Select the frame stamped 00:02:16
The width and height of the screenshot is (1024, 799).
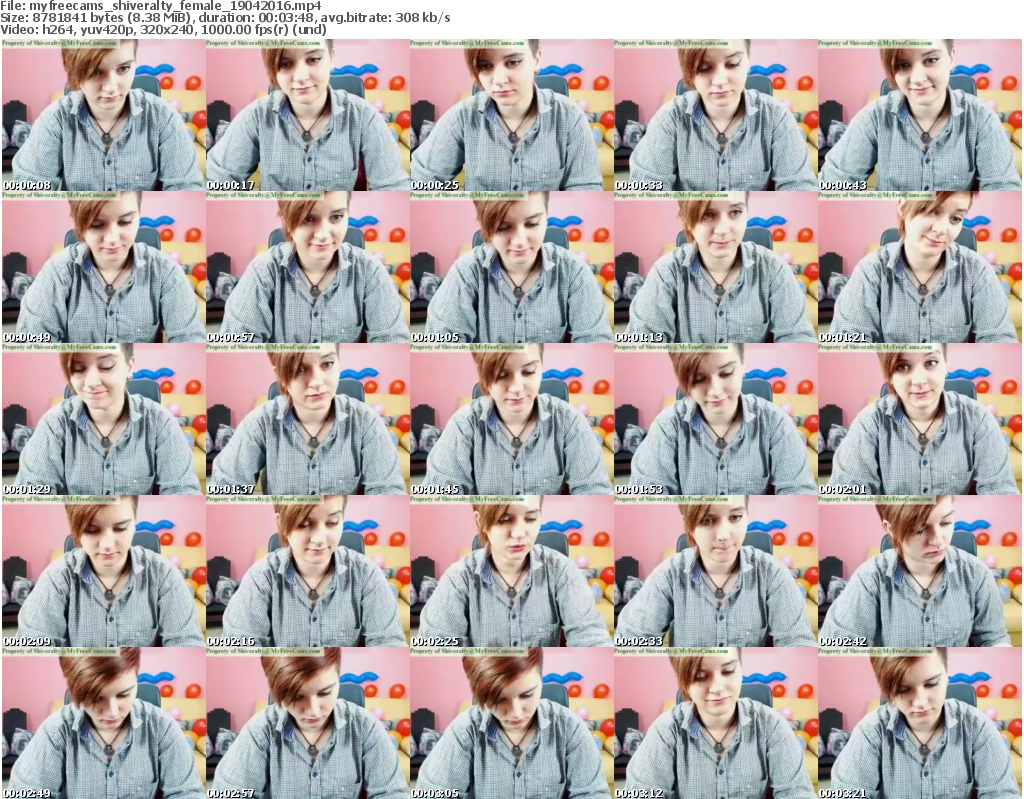[x=308, y=572]
